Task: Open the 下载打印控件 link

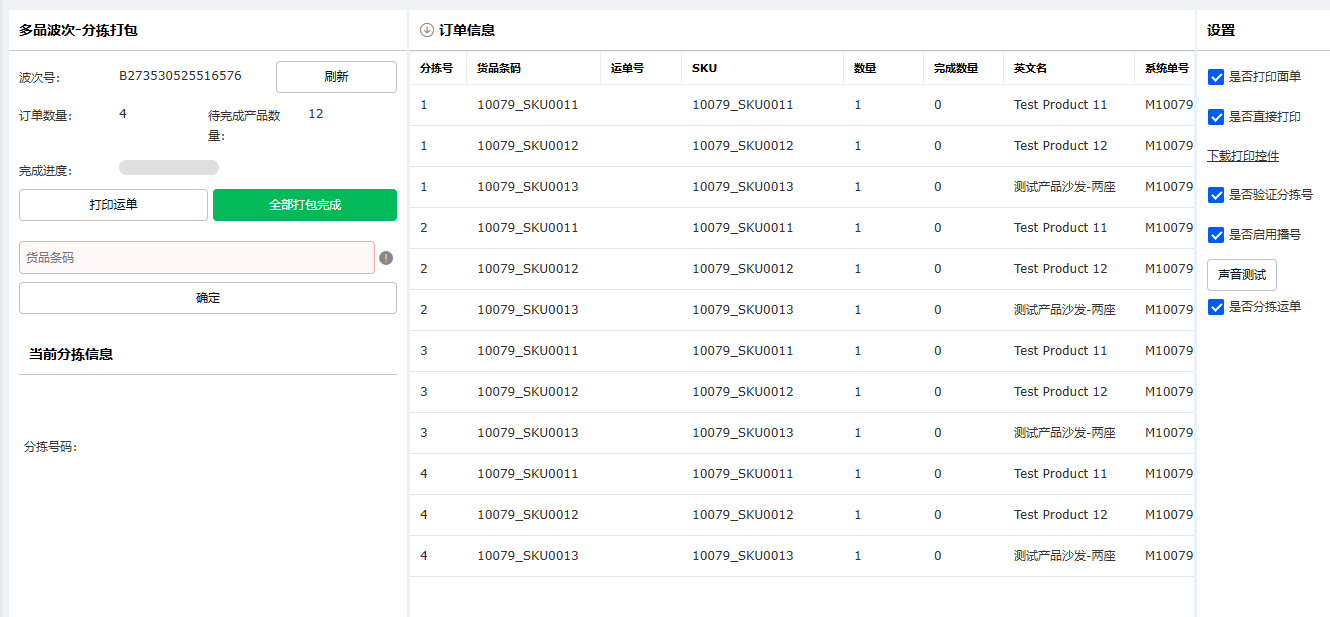Action: [1242, 156]
